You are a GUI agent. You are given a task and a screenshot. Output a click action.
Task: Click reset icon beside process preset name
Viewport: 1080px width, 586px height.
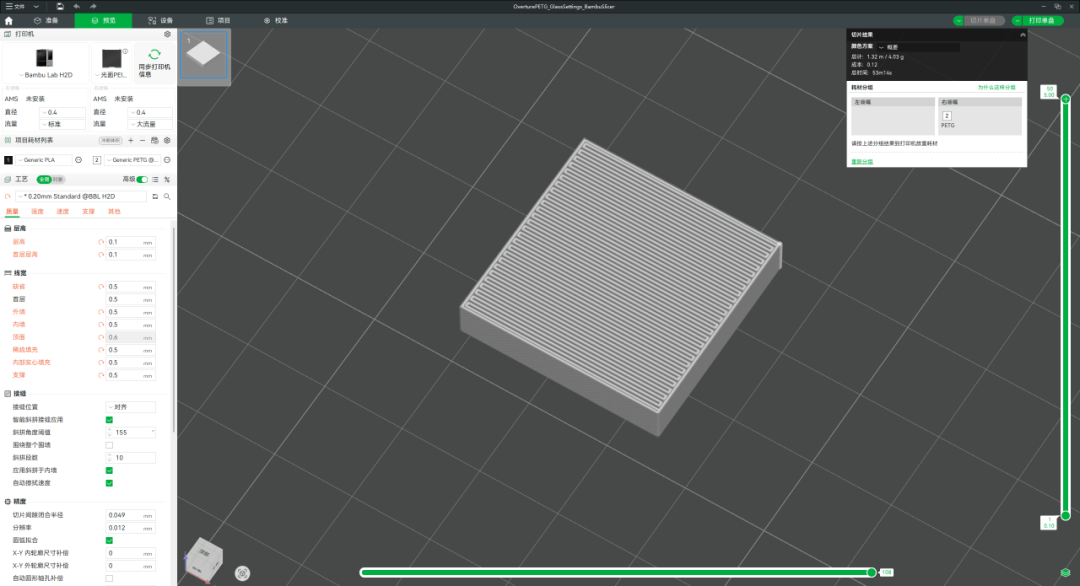[8, 197]
